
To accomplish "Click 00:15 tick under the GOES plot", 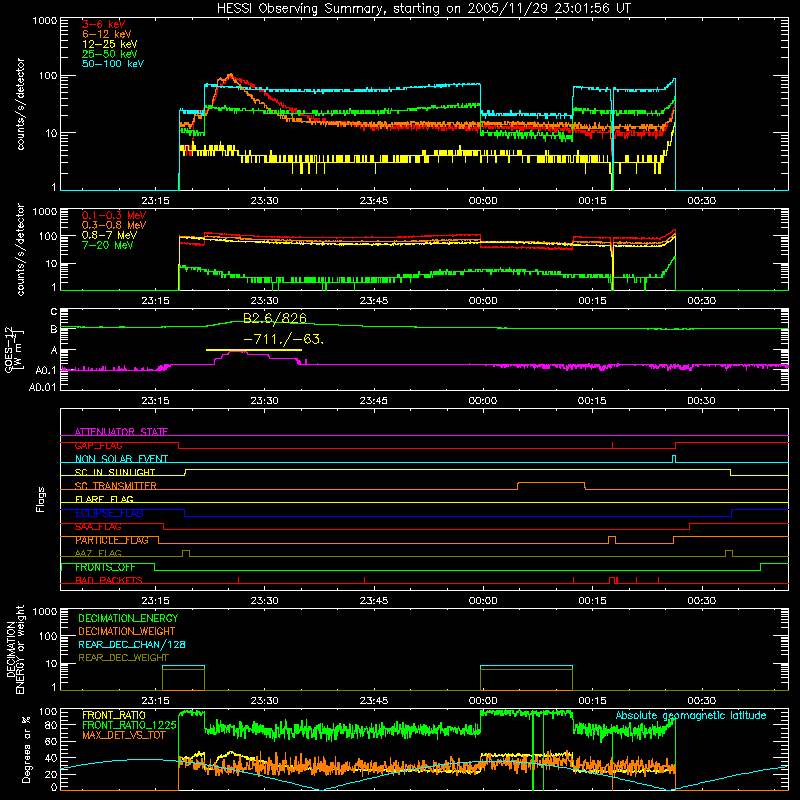I will 592,401.
